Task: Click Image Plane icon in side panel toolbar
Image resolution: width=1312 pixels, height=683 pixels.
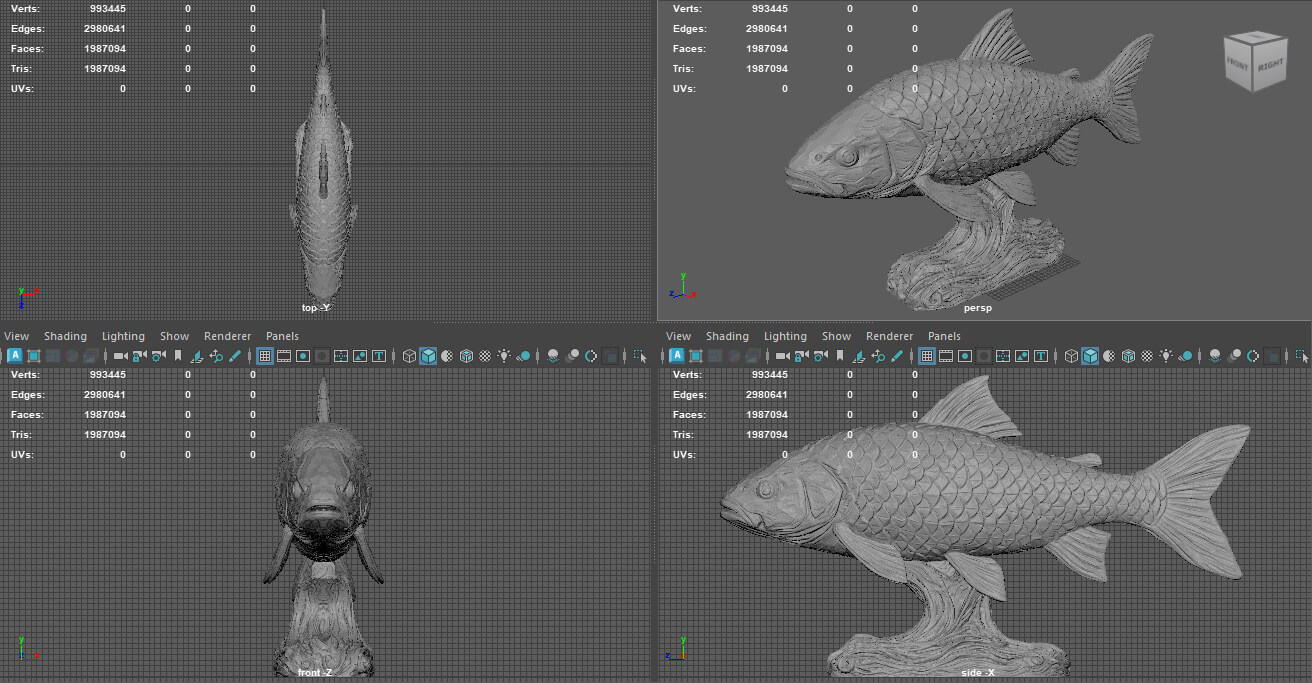Action: pos(859,355)
